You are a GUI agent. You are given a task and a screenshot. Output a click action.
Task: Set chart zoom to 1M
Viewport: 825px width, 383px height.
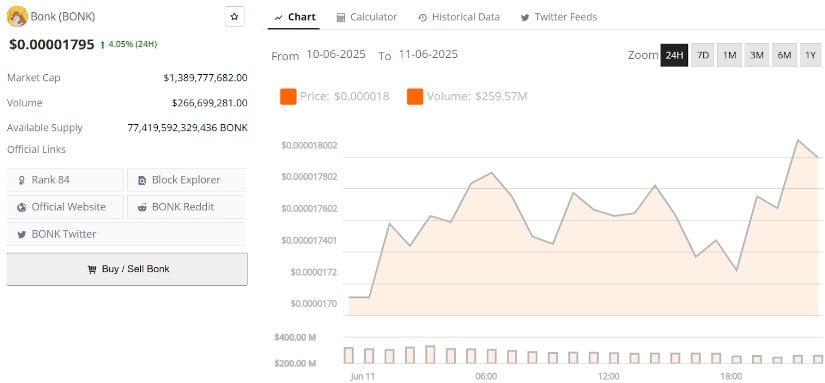tap(729, 55)
